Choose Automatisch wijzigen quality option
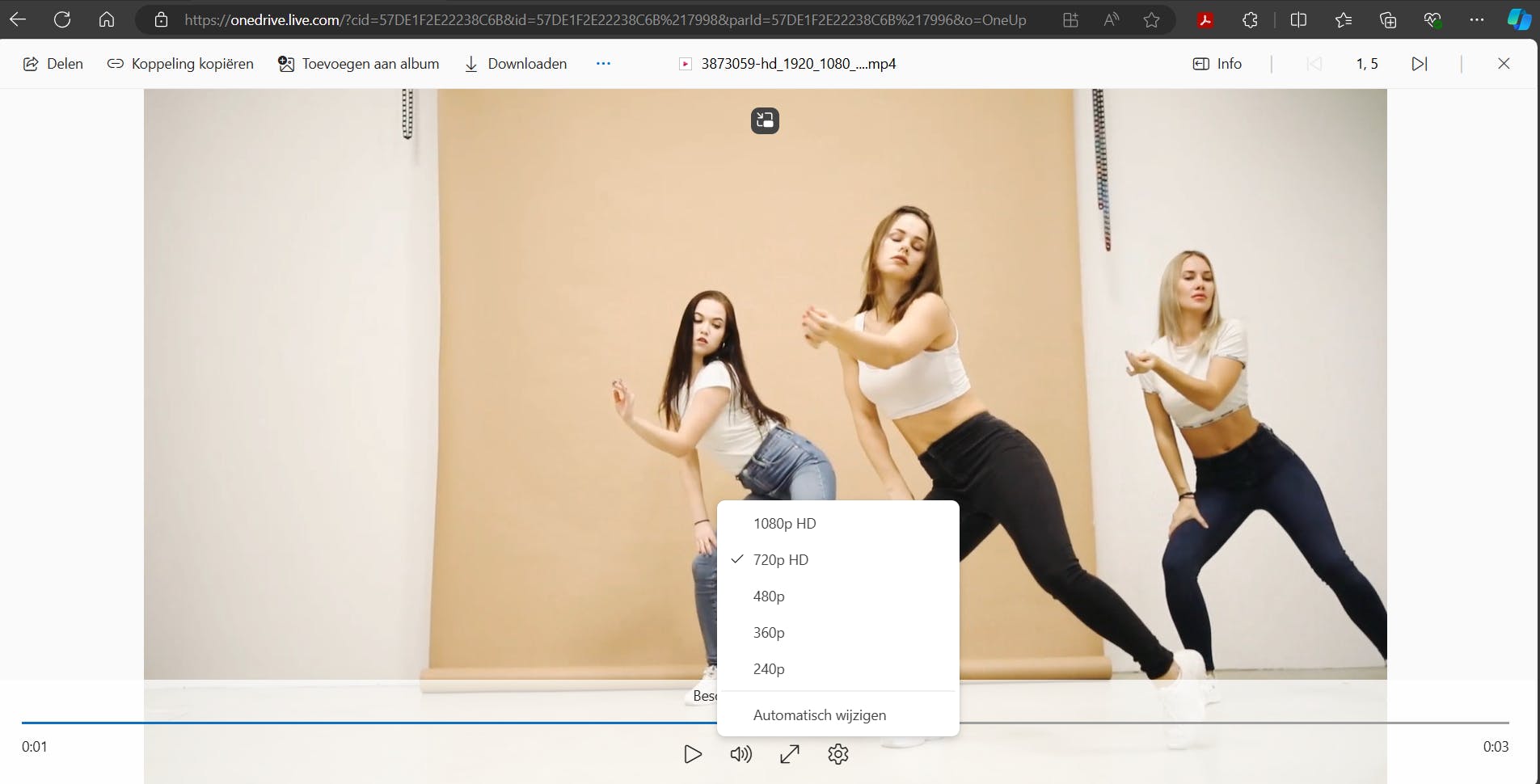 point(838,715)
